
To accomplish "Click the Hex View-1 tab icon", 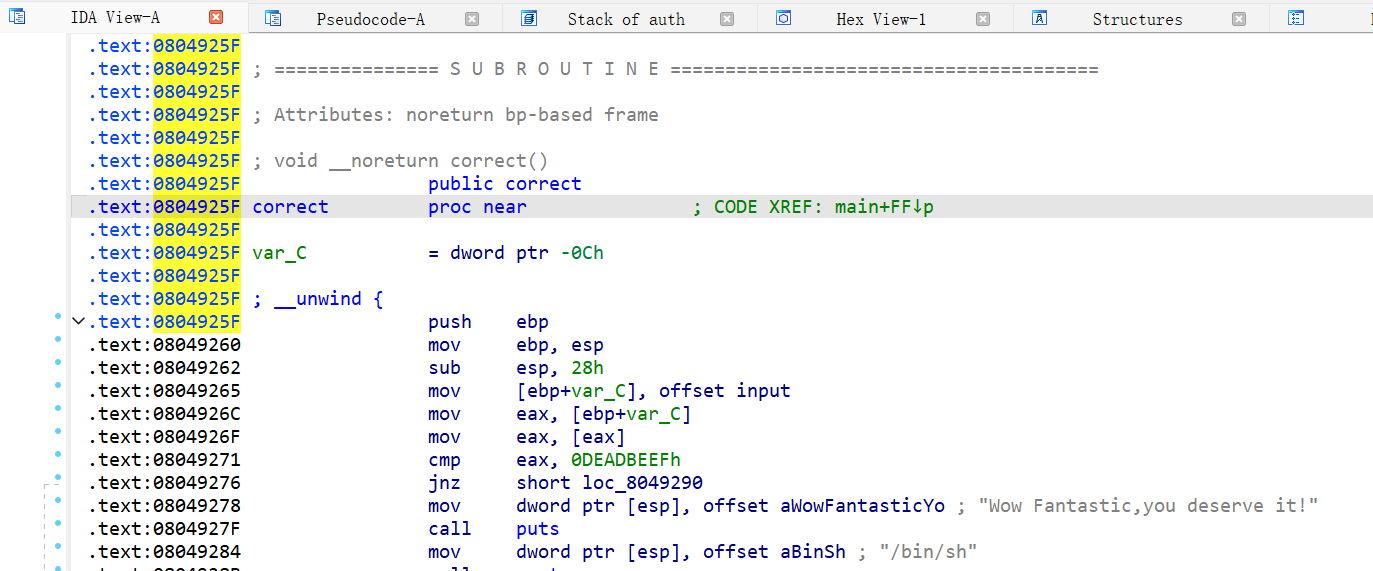I will (x=784, y=18).
